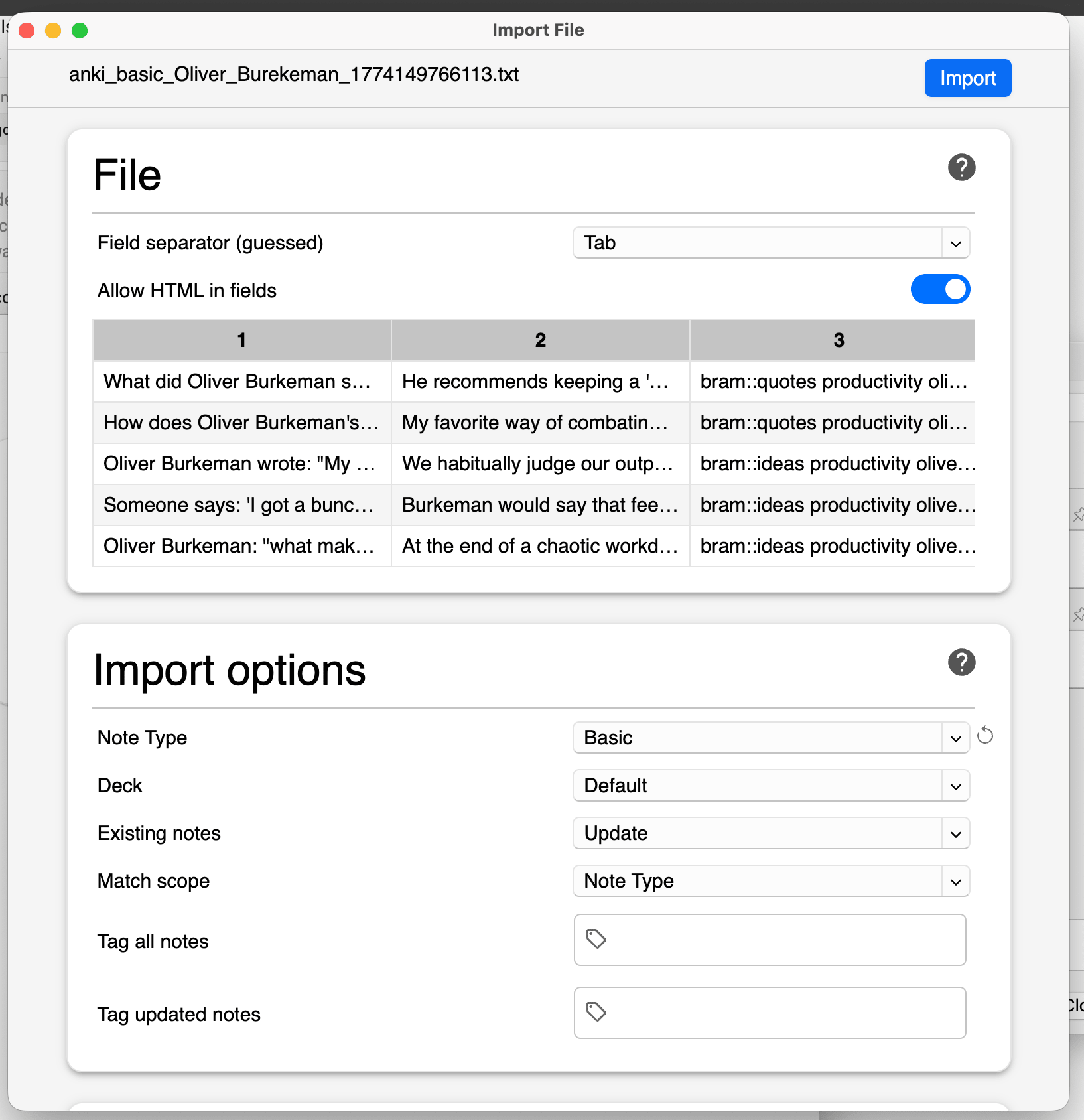
Task: Reset Note Type with the circular arrow icon
Action: click(x=985, y=736)
